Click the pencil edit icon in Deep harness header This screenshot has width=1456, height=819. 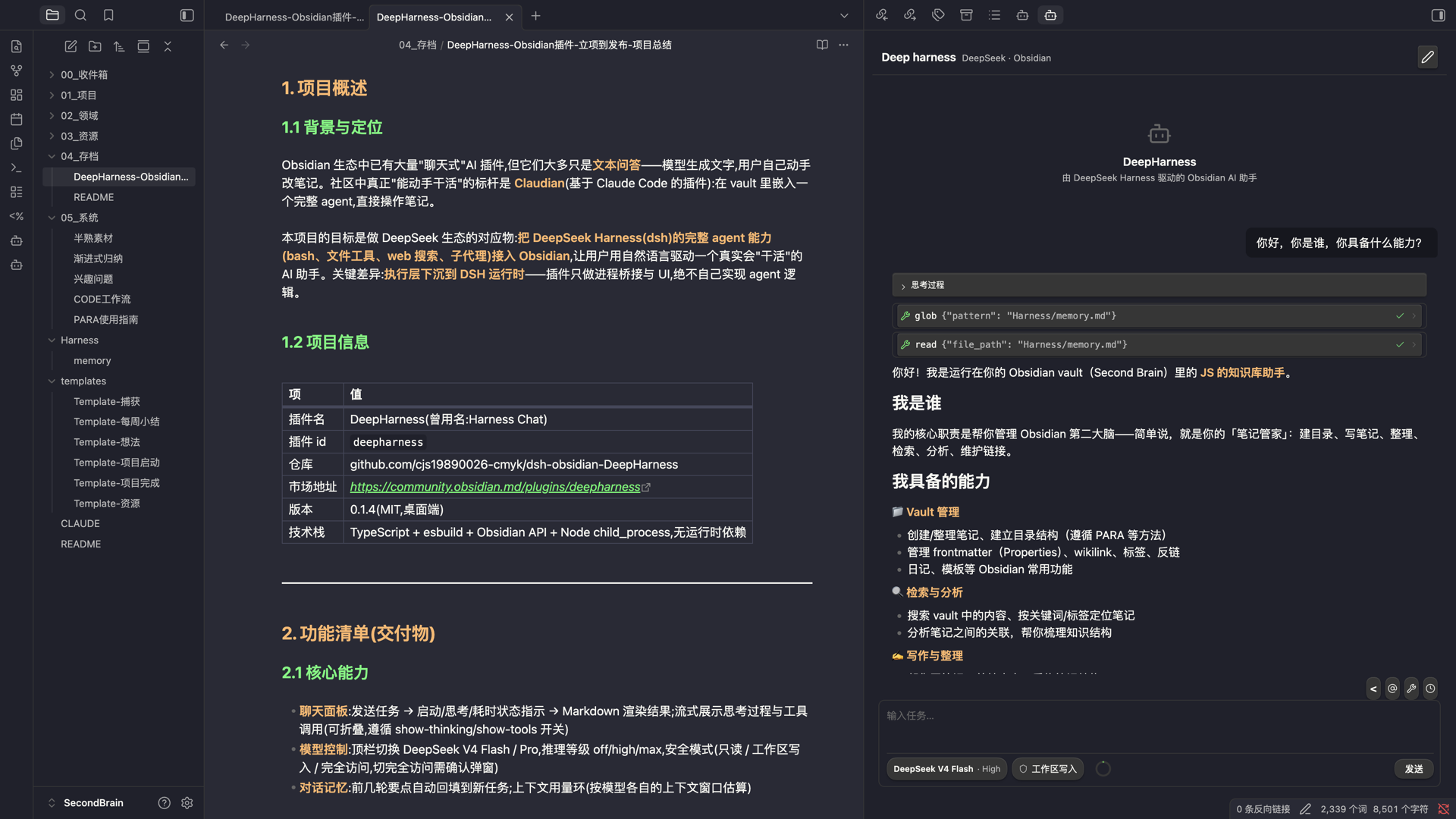click(x=1427, y=57)
